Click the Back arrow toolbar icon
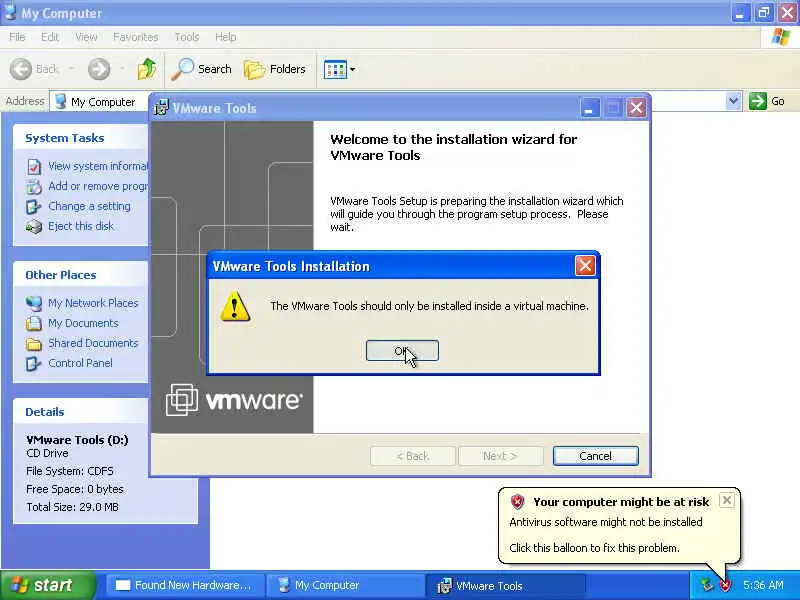Image resolution: width=800 pixels, height=600 pixels. click(x=21, y=69)
